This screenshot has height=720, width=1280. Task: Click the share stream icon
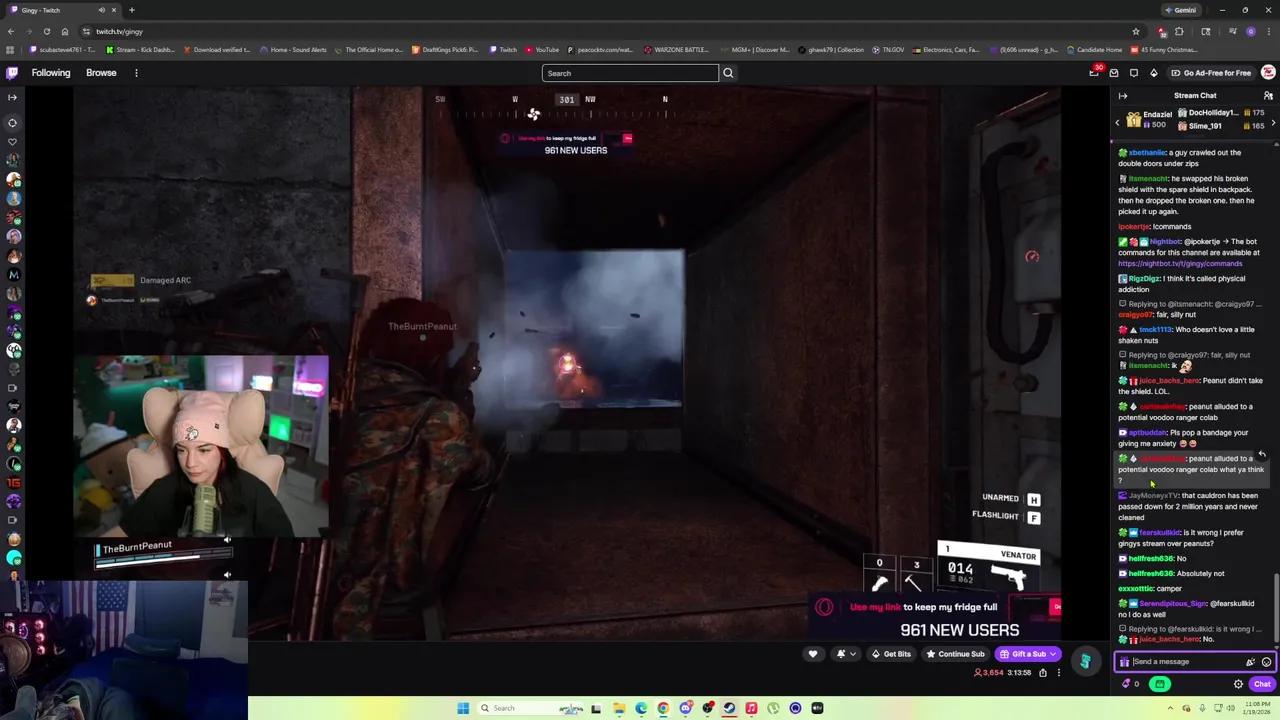click(x=1043, y=673)
